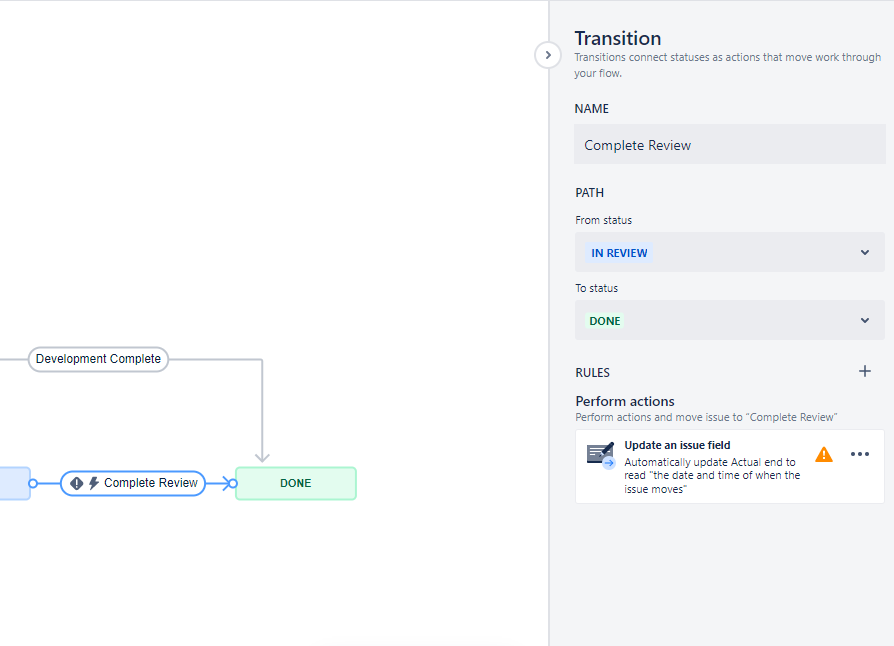Click the connector circle on the DONE status node
The width and height of the screenshot is (894, 646).
[x=232, y=483]
